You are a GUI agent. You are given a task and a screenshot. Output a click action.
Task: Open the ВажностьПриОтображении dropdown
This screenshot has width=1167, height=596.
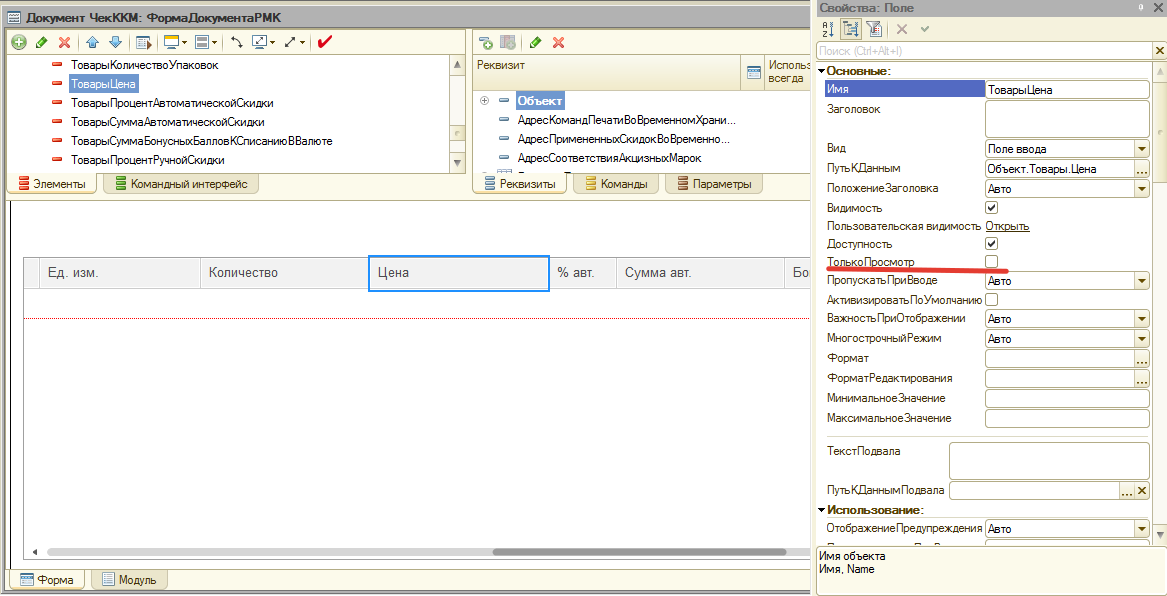click(x=1142, y=319)
